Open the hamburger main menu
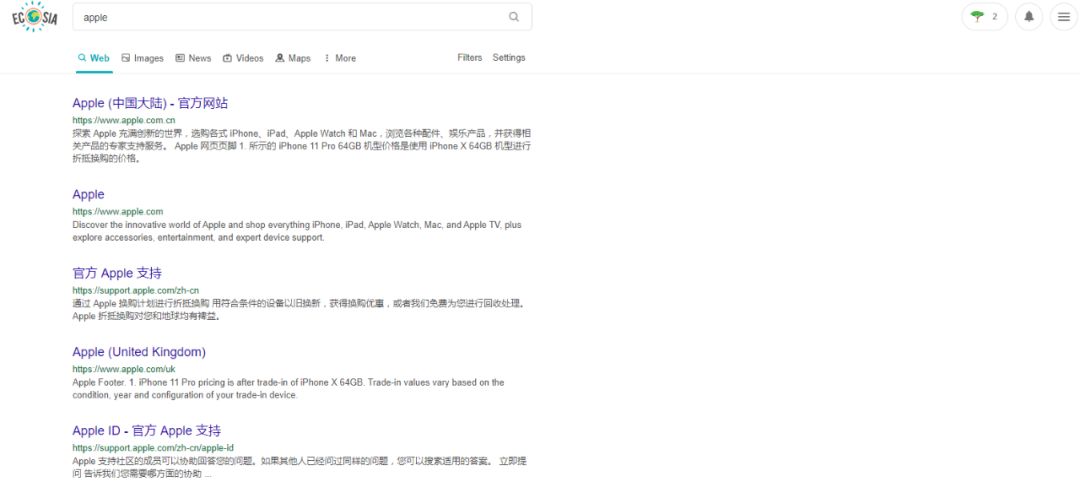 click(1064, 17)
